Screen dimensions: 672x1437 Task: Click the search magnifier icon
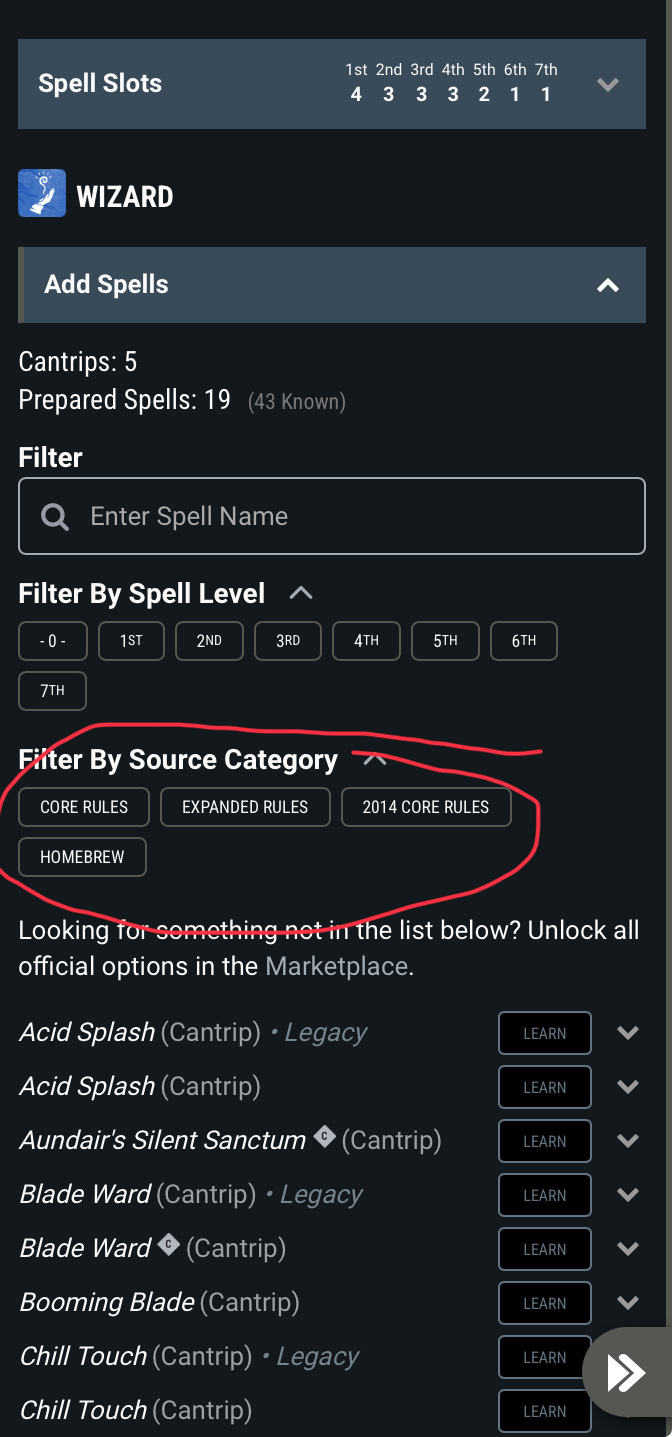pyautogui.click(x=55, y=516)
